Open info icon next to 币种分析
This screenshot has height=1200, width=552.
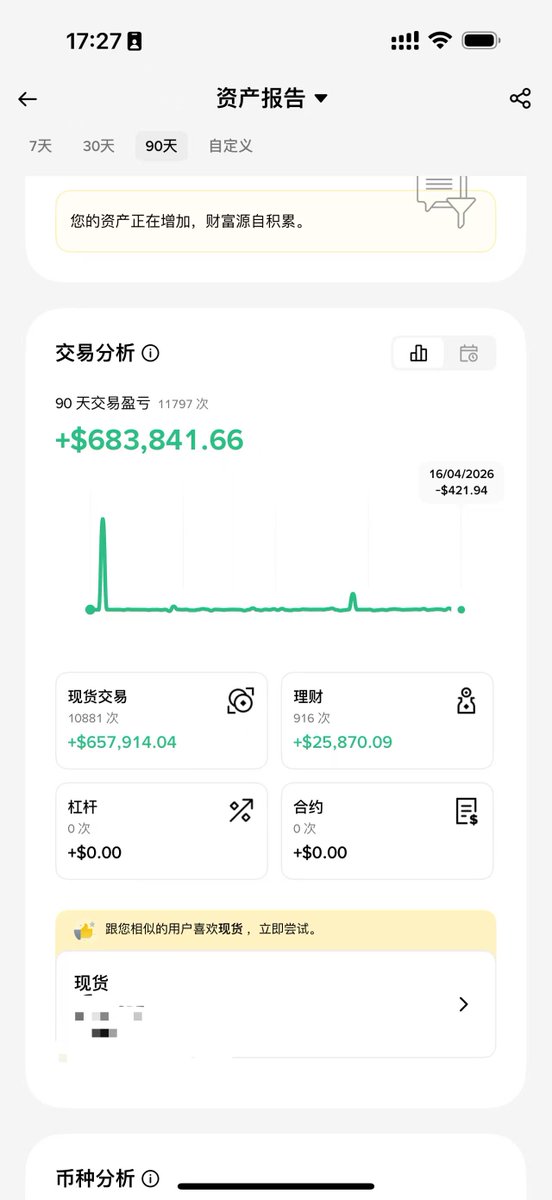tap(151, 1178)
